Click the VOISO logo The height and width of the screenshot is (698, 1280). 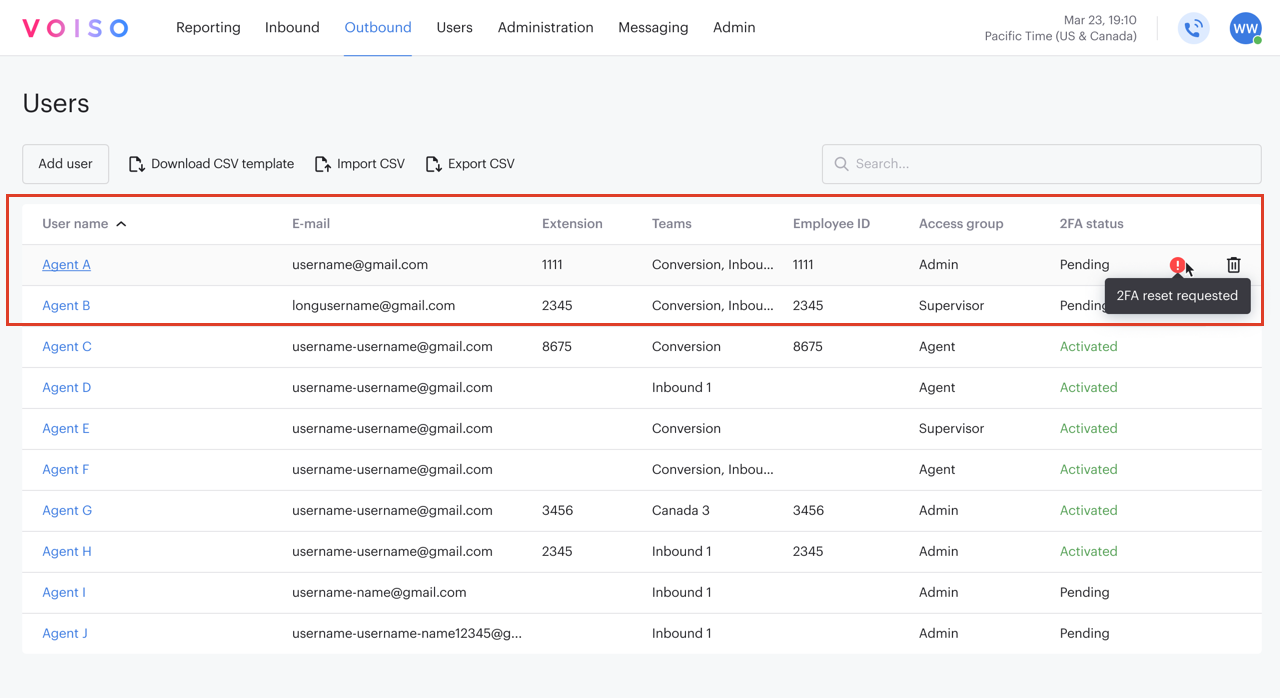coord(75,28)
